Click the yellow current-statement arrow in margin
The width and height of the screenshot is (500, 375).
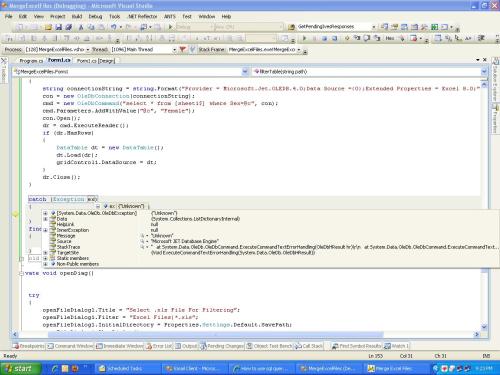coord(15,214)
